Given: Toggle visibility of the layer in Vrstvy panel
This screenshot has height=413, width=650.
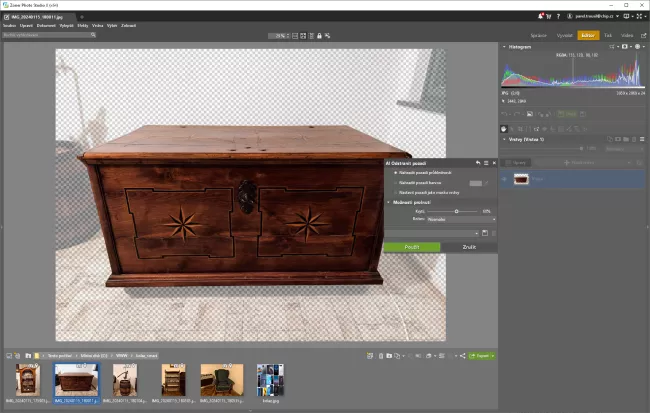Looking at the screenshot, I should coord(505,179).
